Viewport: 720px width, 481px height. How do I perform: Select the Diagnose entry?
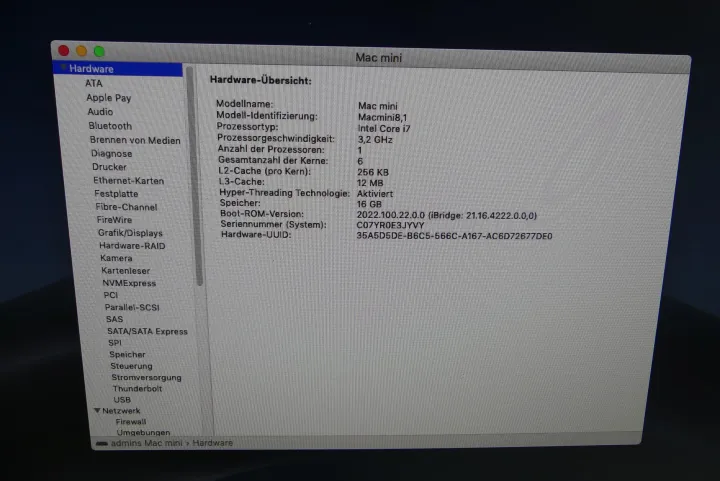(112, 153)
